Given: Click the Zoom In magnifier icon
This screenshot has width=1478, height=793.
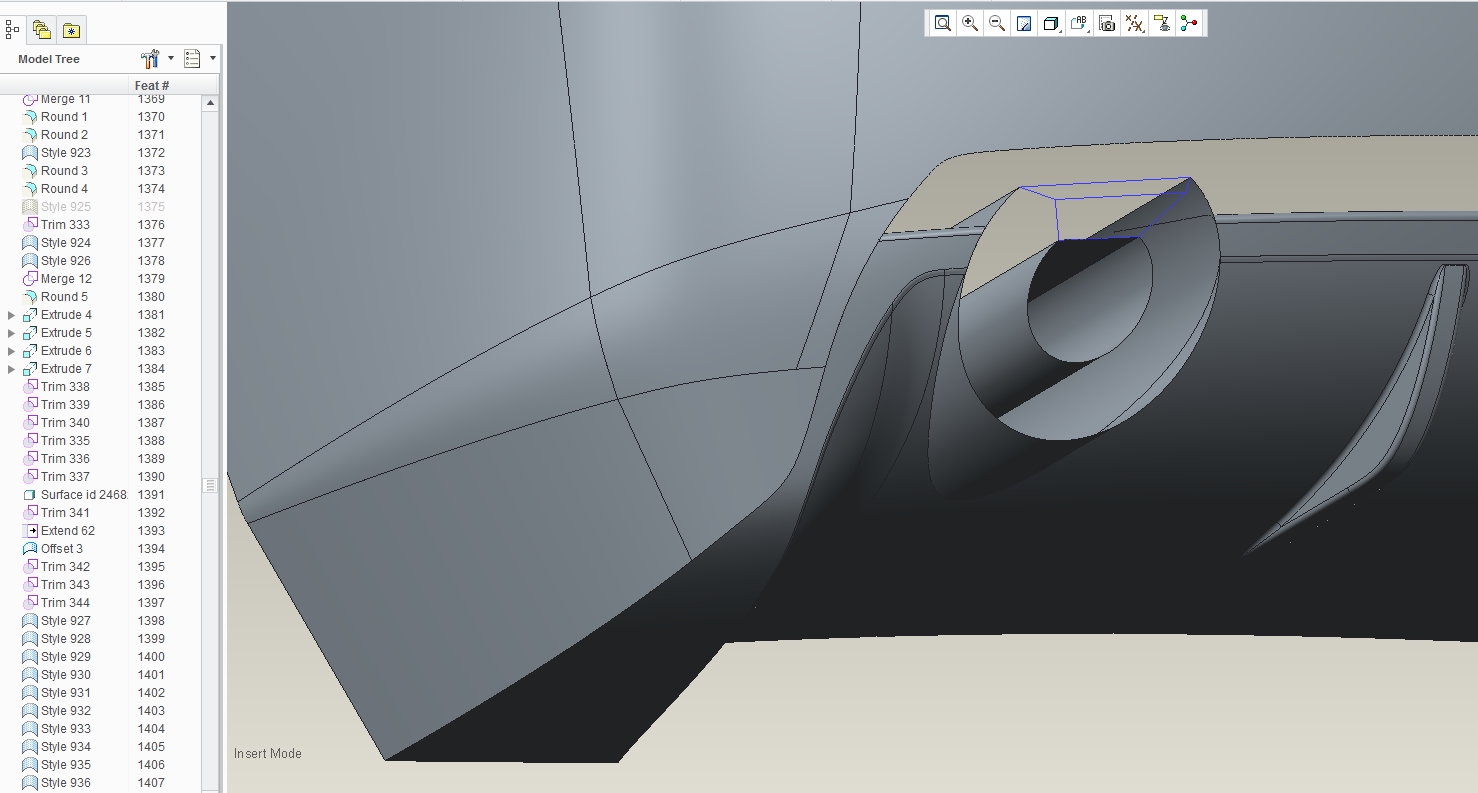Looking at the screenshot, I should (970, 23).
